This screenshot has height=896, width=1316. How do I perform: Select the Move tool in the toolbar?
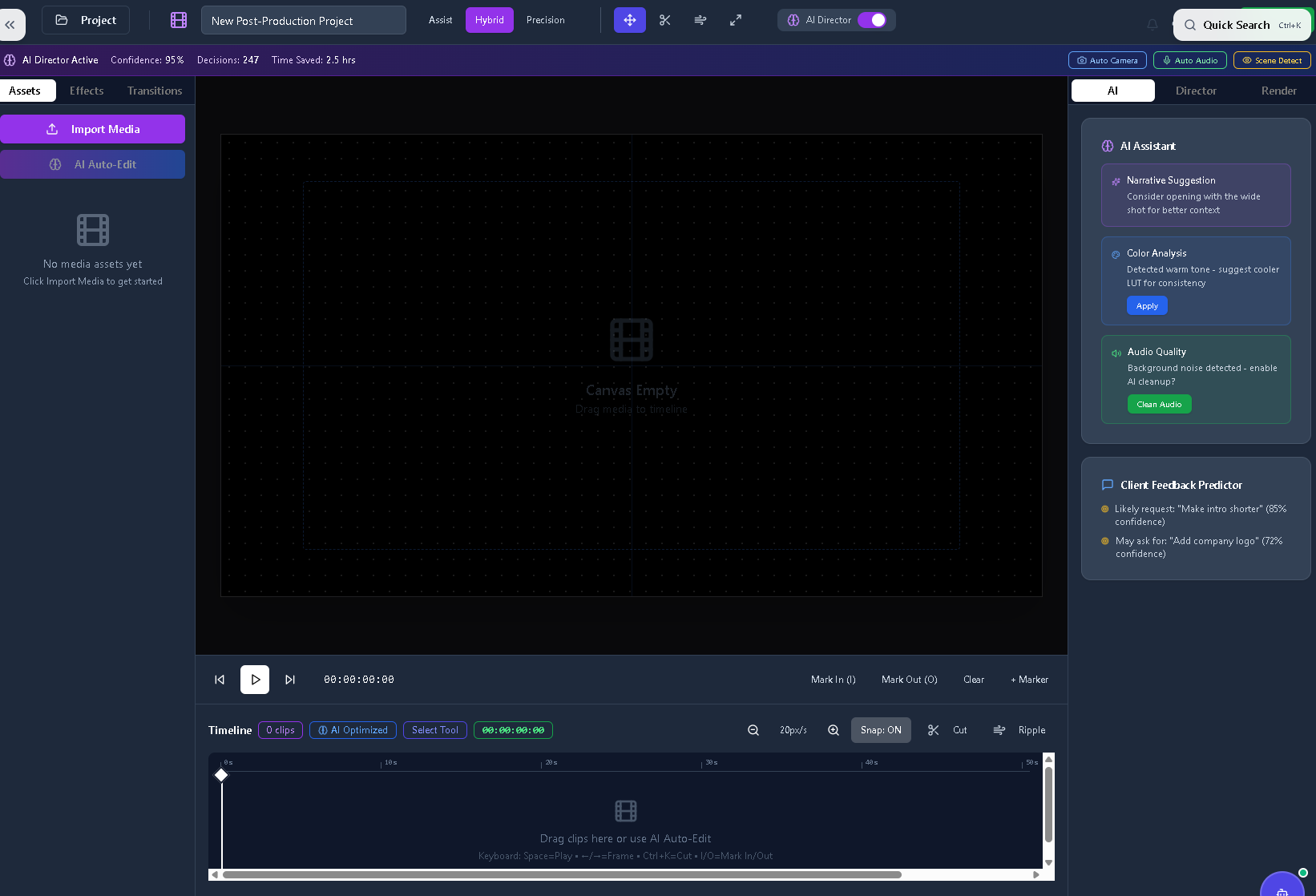click(629, 20)
